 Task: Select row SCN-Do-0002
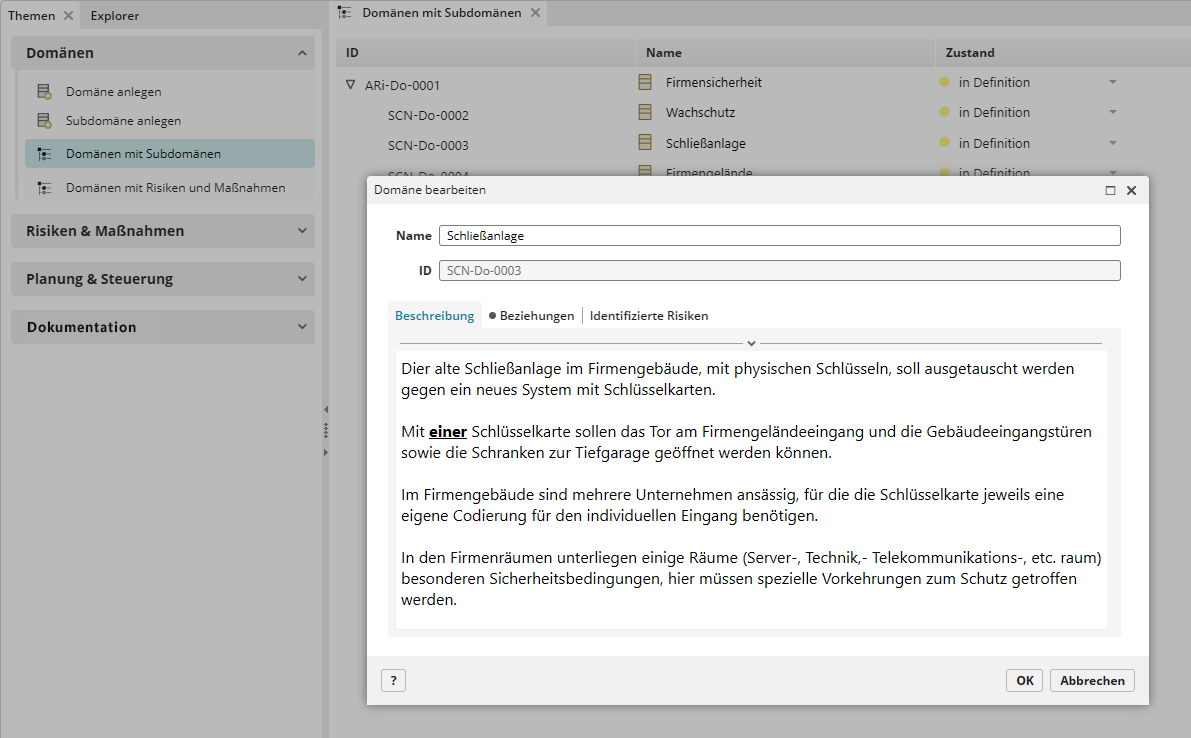click(428, 115)
